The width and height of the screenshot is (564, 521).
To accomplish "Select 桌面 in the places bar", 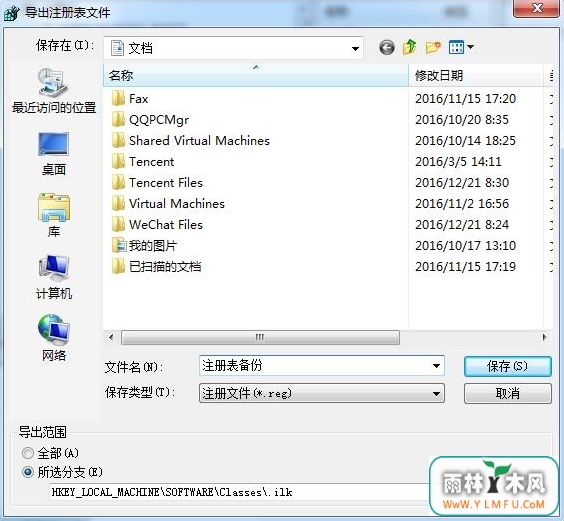I will pyautogui.click(x=54, y=154).
